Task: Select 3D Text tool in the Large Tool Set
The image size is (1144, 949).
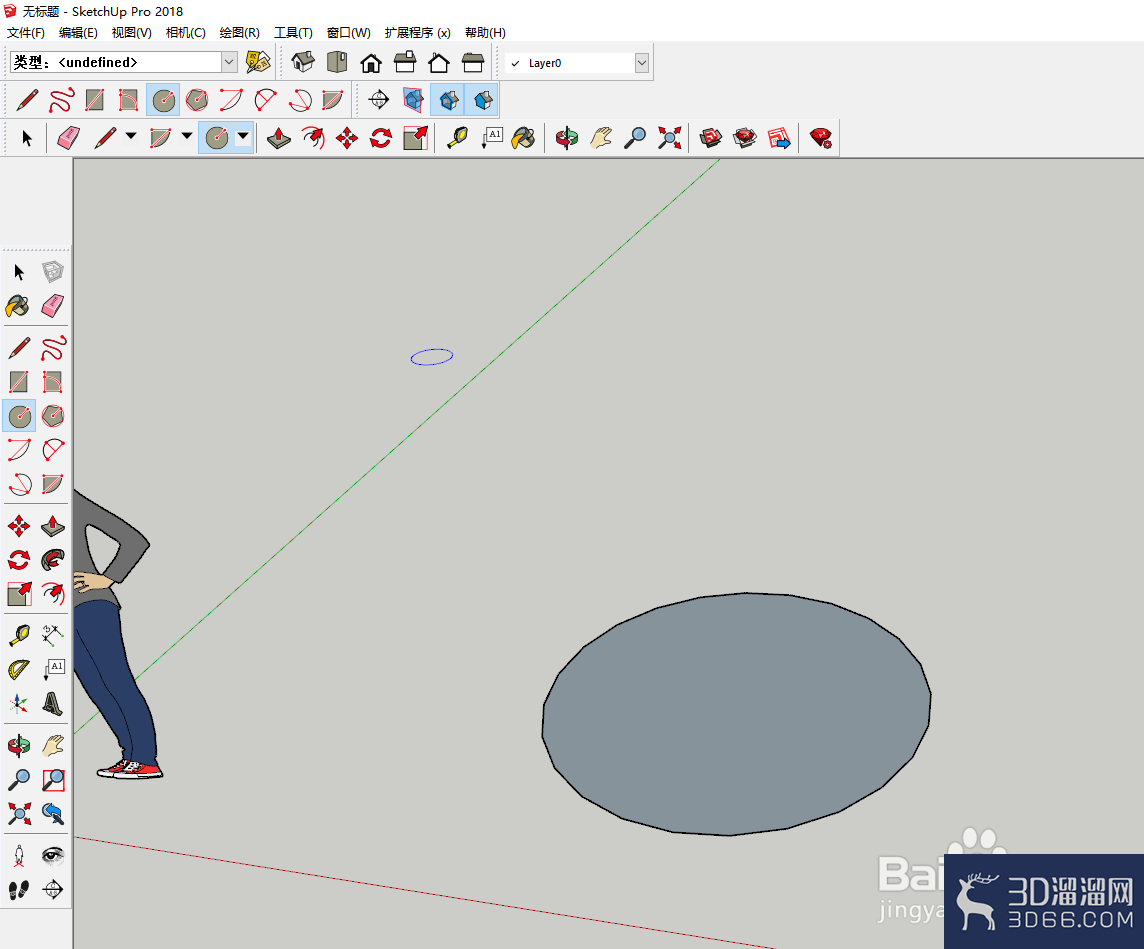Action: coord(53,703)
